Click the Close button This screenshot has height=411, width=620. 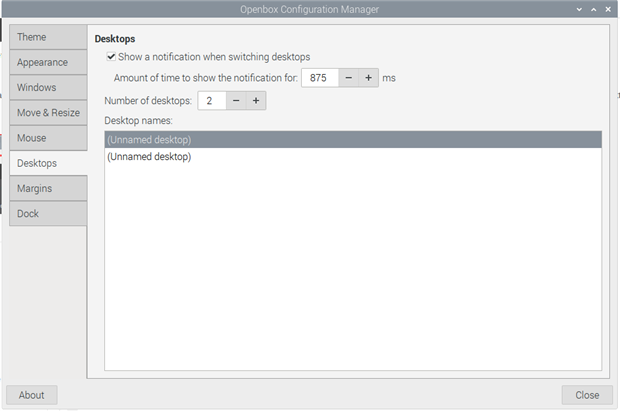coord(587,395)
